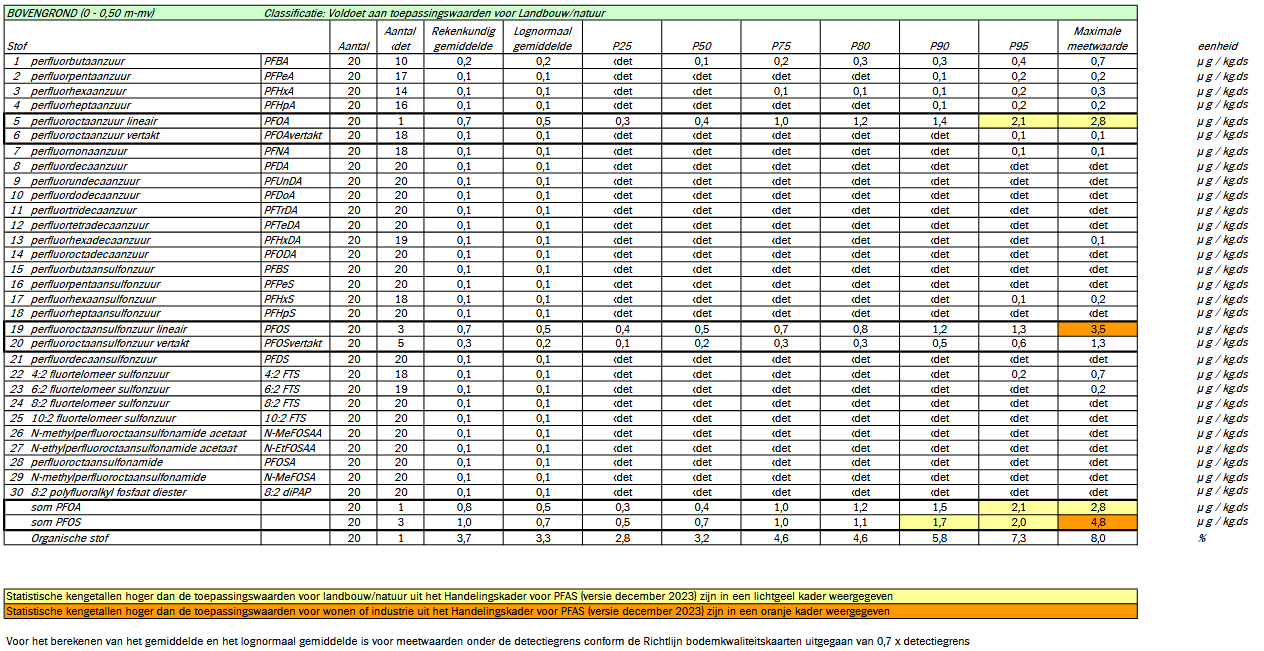Image resolution: width=1264 pixels, height=651 pixels.
Task: Click the Classificatie header text
Action: pos(435,13)
